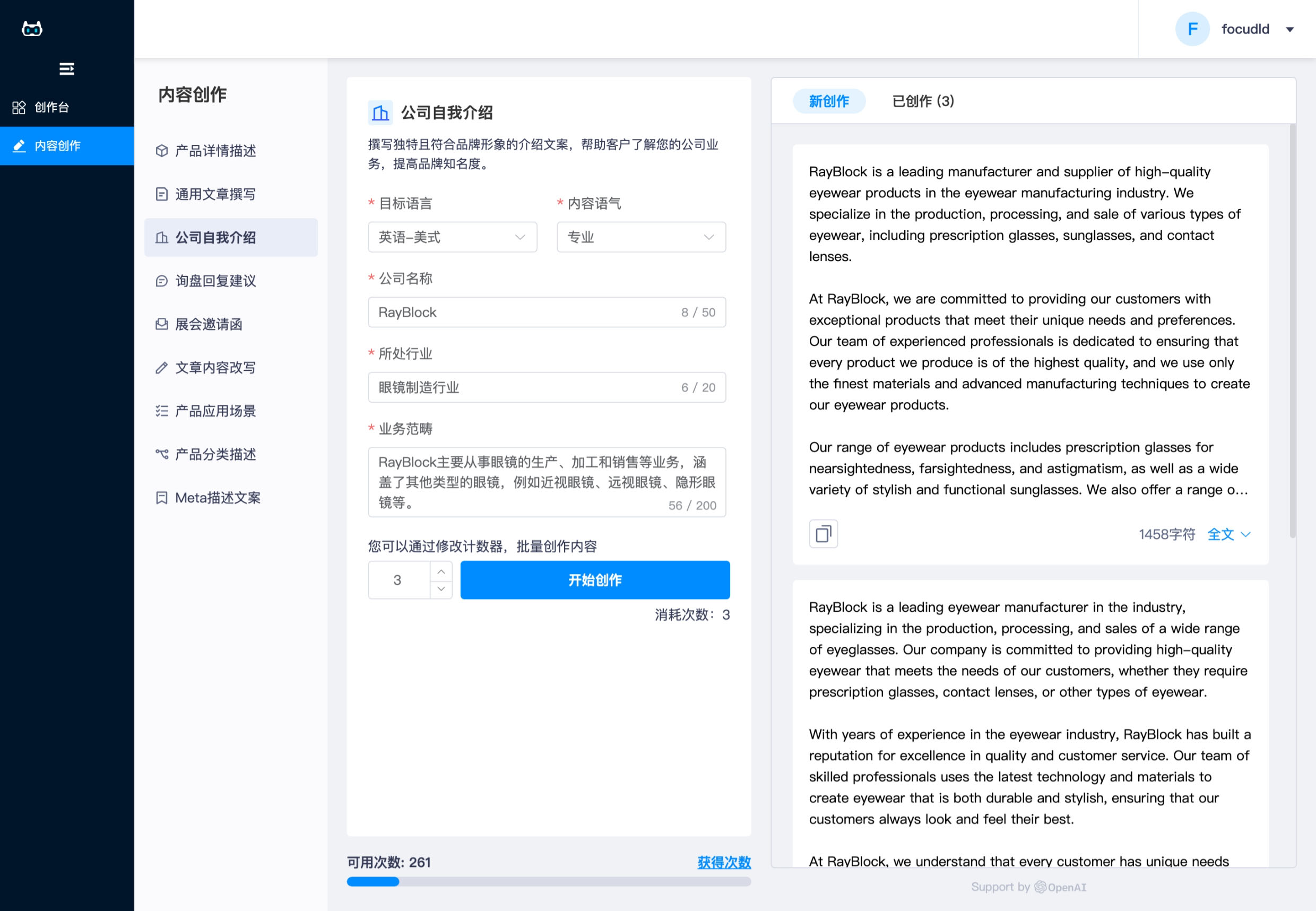Select 文章内容改写 pencil item
The width and height of the screenshot is (1316, 911).
(215, 368)
